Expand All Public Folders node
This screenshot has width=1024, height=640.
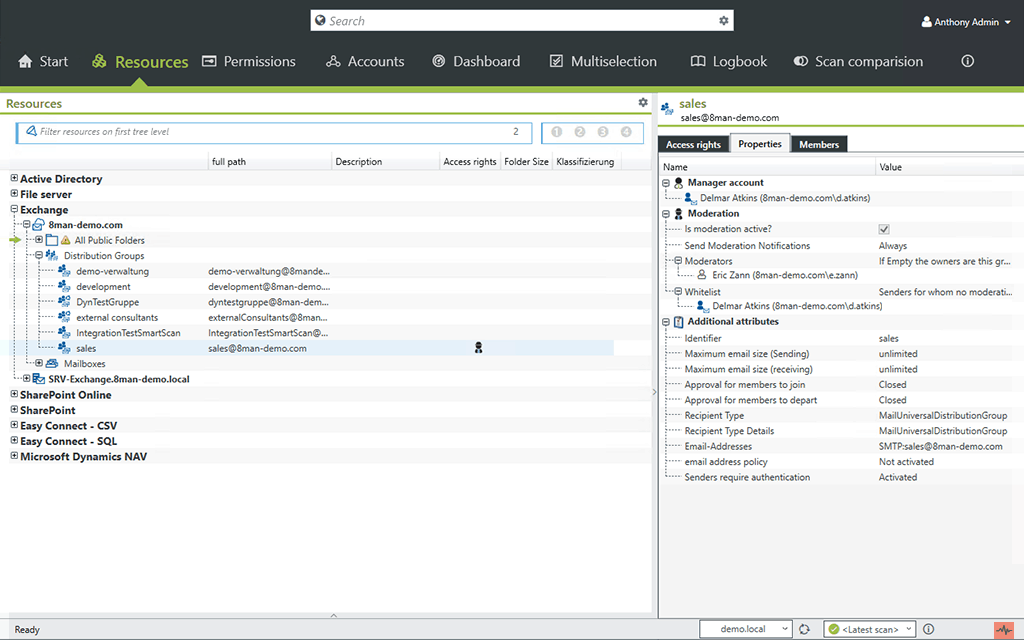coord(39,240)
